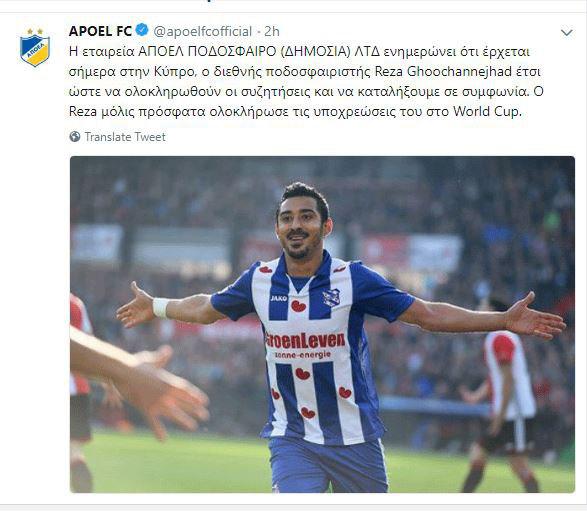This screenshot has height=511, width=587.
Task: Click the Translate Tweet link
Action: point(125,137)
